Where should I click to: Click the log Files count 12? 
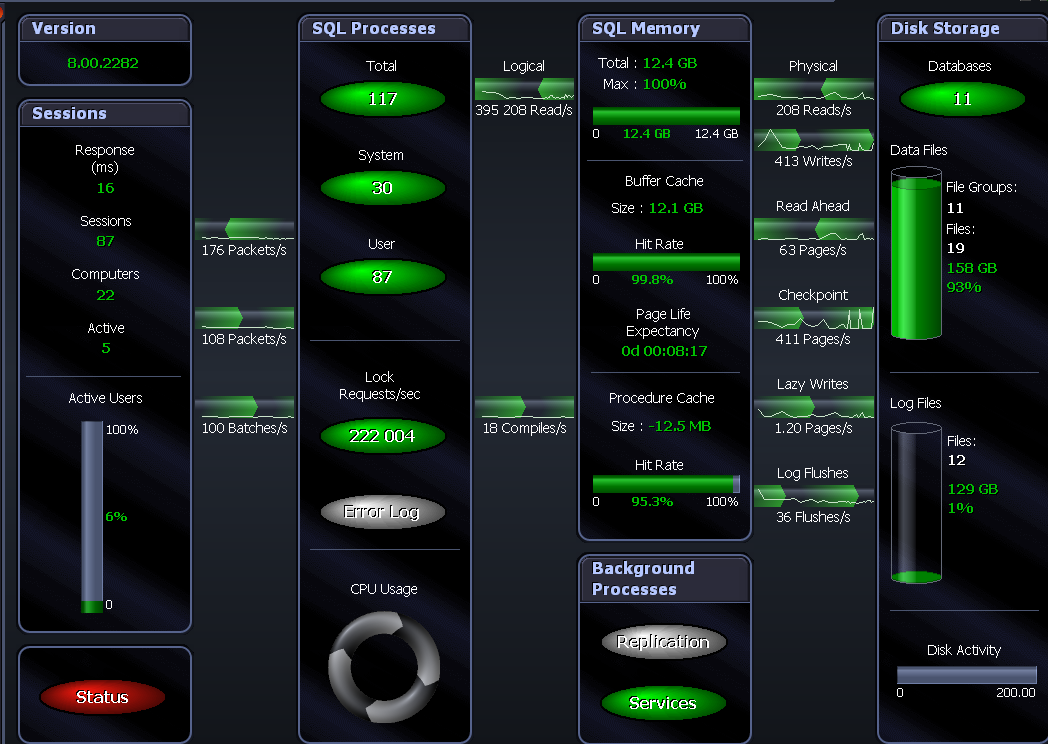956,460
